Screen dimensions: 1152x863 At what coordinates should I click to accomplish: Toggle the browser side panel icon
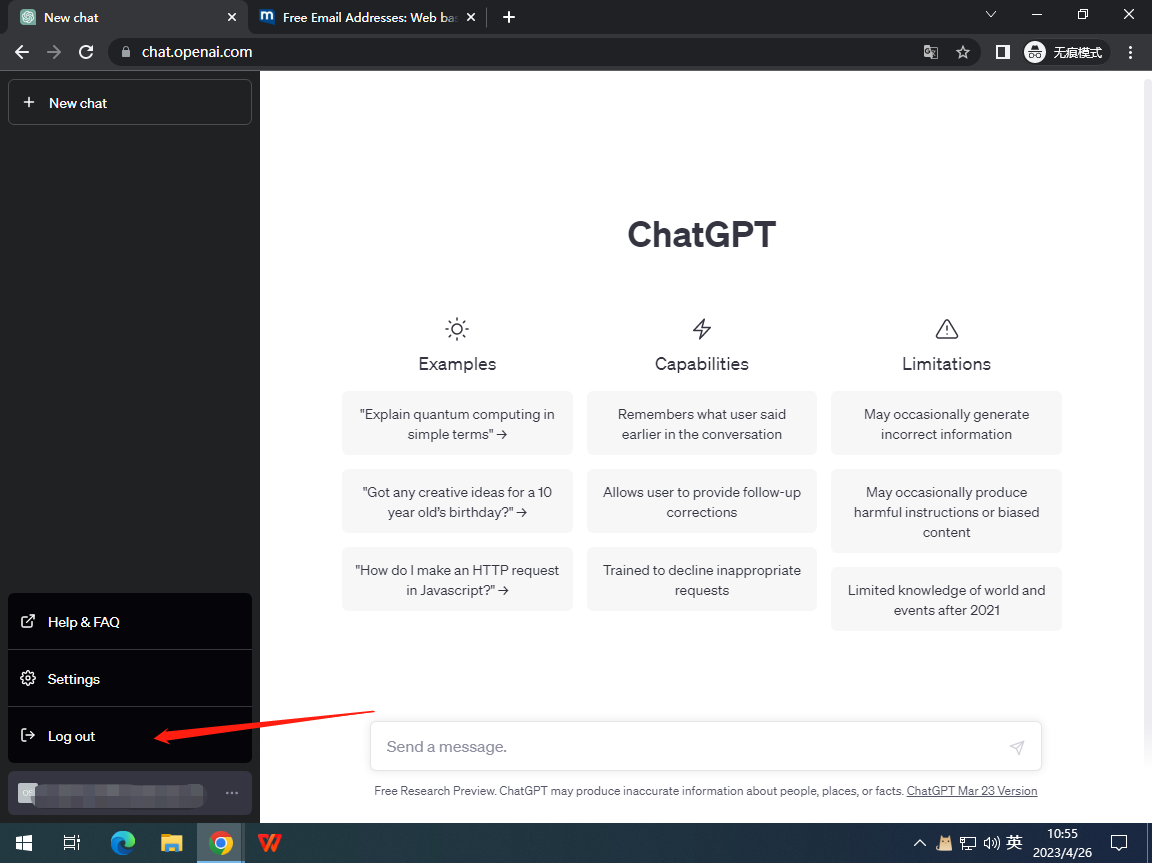(1002, 52)
